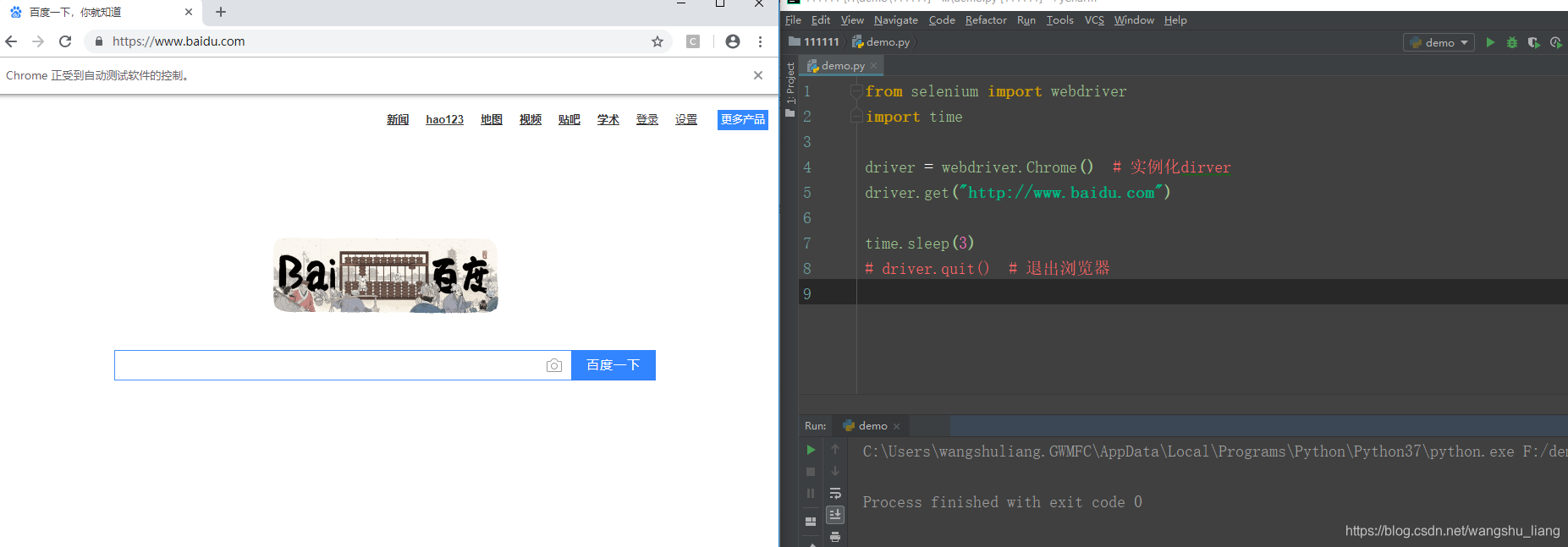Click the camera image-search icon in Baidu
This screenshot has width=1568, height=547.
pos(554,365)
